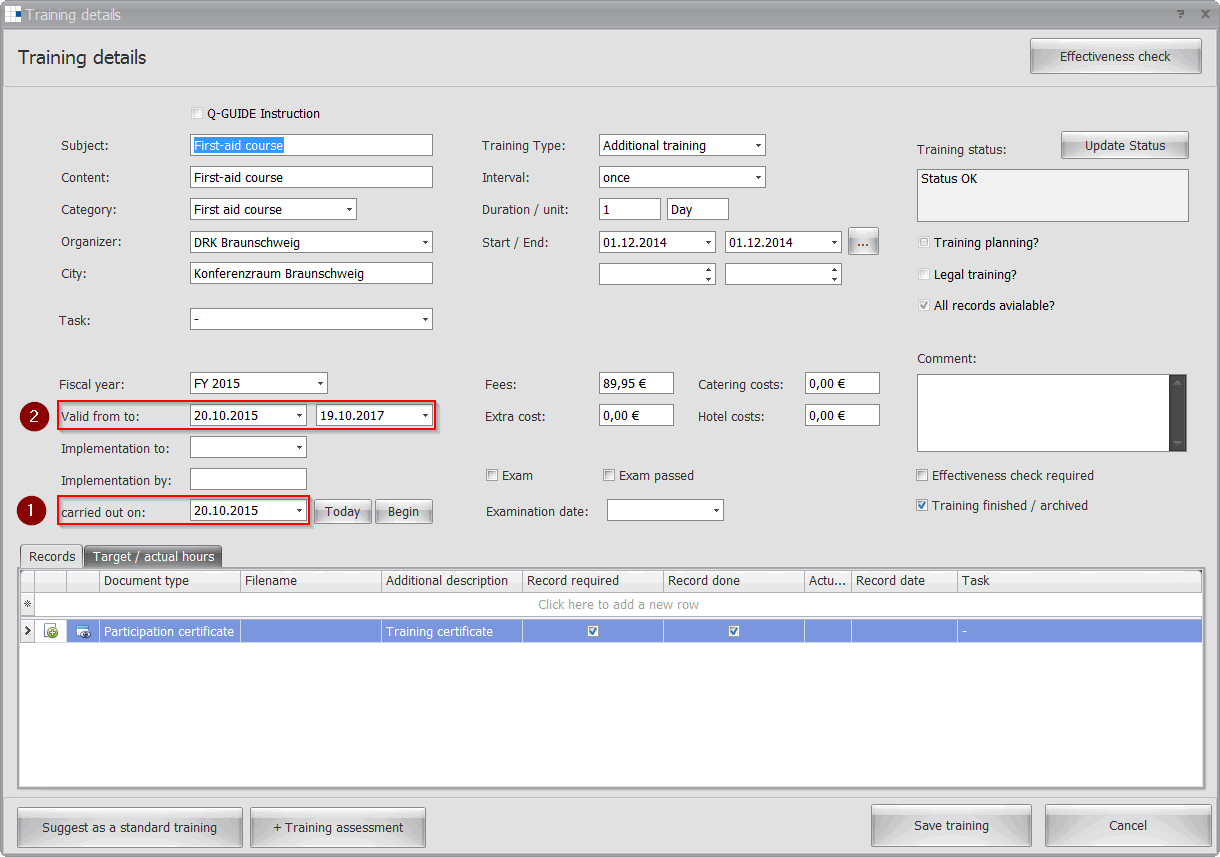Click the Extra cost field
Screen dimensions: 1220x857
636,415
